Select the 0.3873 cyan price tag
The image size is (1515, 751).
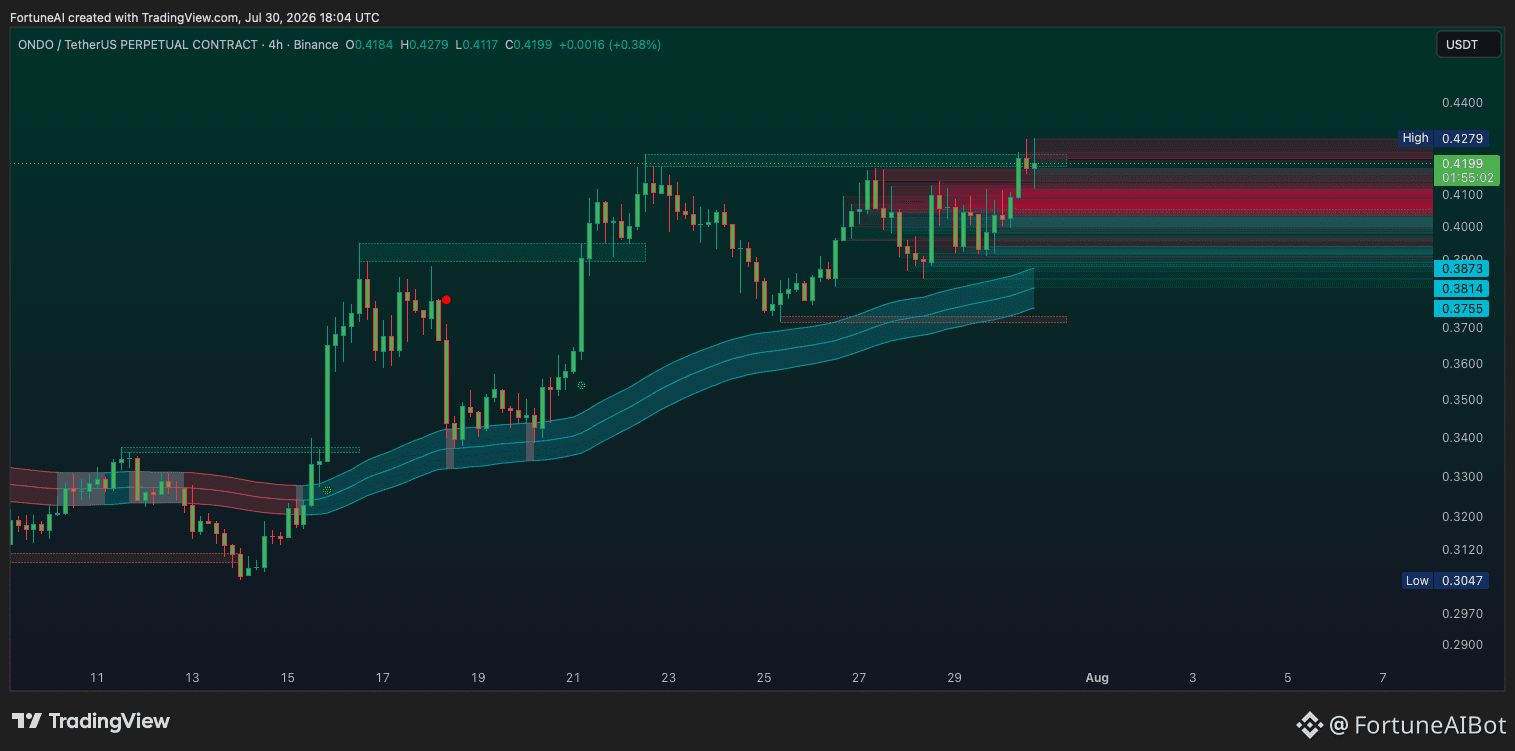[1462, 268]
